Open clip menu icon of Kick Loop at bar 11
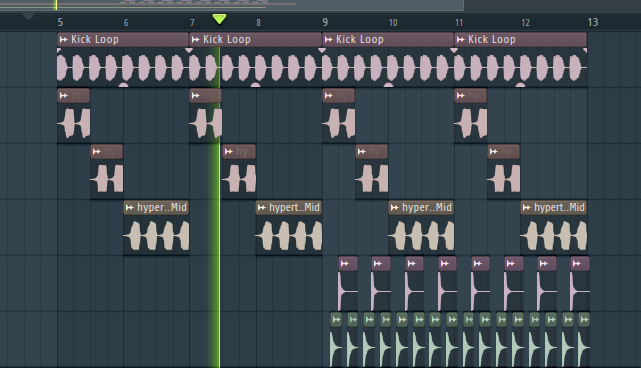Image resolution: width=641 pixels, height=368 pixels. [460, 40]
